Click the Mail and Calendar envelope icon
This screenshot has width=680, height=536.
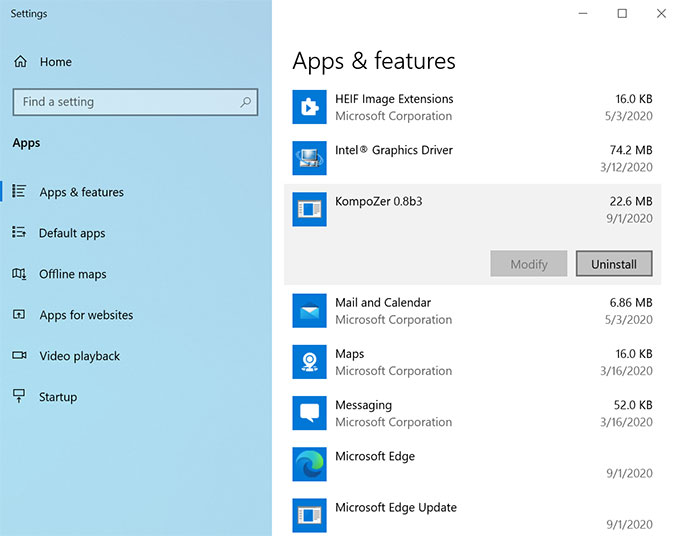tap(309, 310)
